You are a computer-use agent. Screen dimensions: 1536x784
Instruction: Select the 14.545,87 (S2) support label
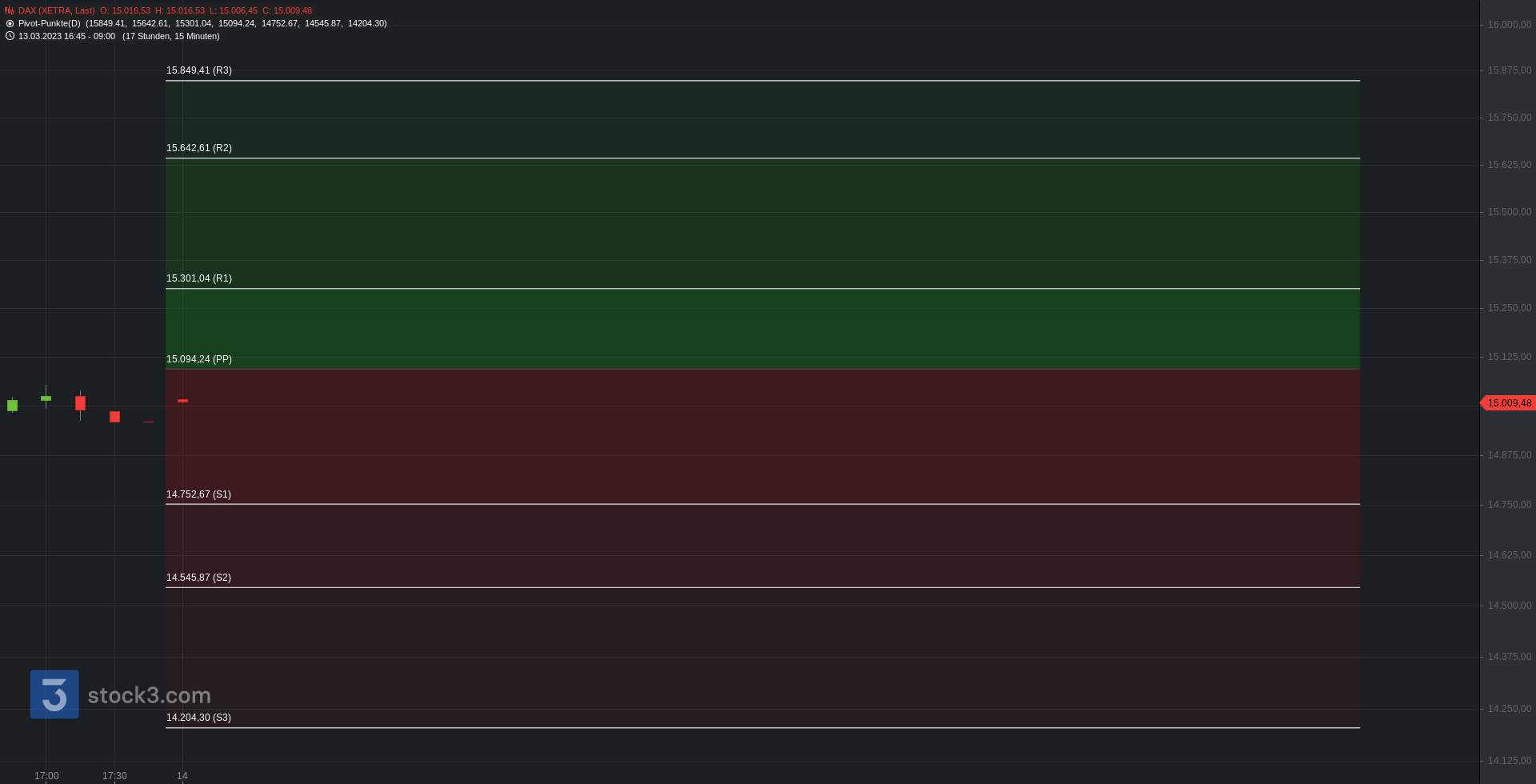pyautogui.click(x=198, y=578)
